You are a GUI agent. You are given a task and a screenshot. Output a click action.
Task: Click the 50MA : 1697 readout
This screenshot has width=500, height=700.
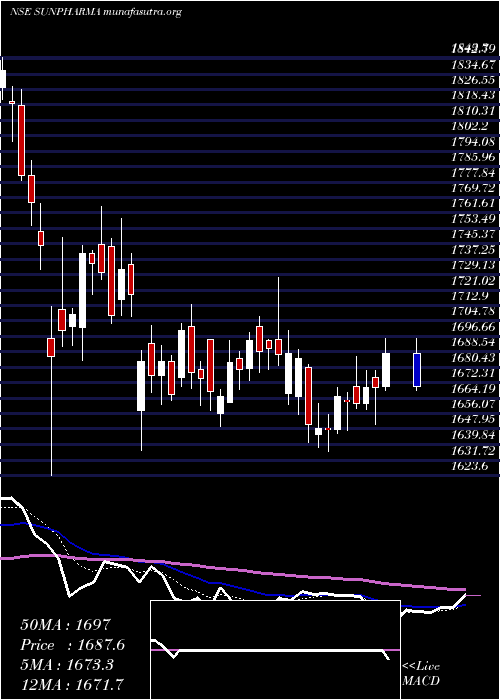[66, 624]
